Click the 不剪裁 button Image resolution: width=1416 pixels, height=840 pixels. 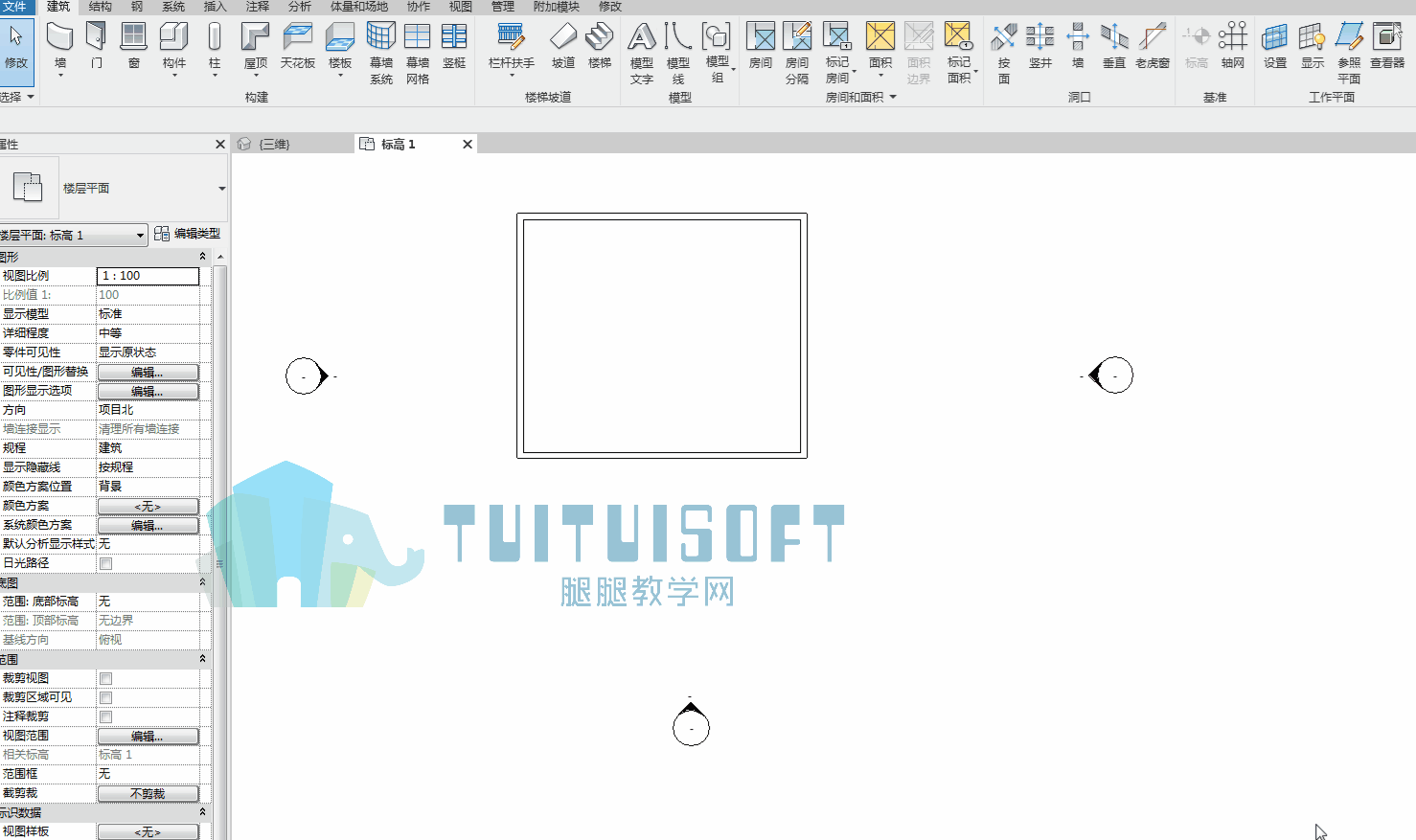pyautogui.click(x=148, y=793)
